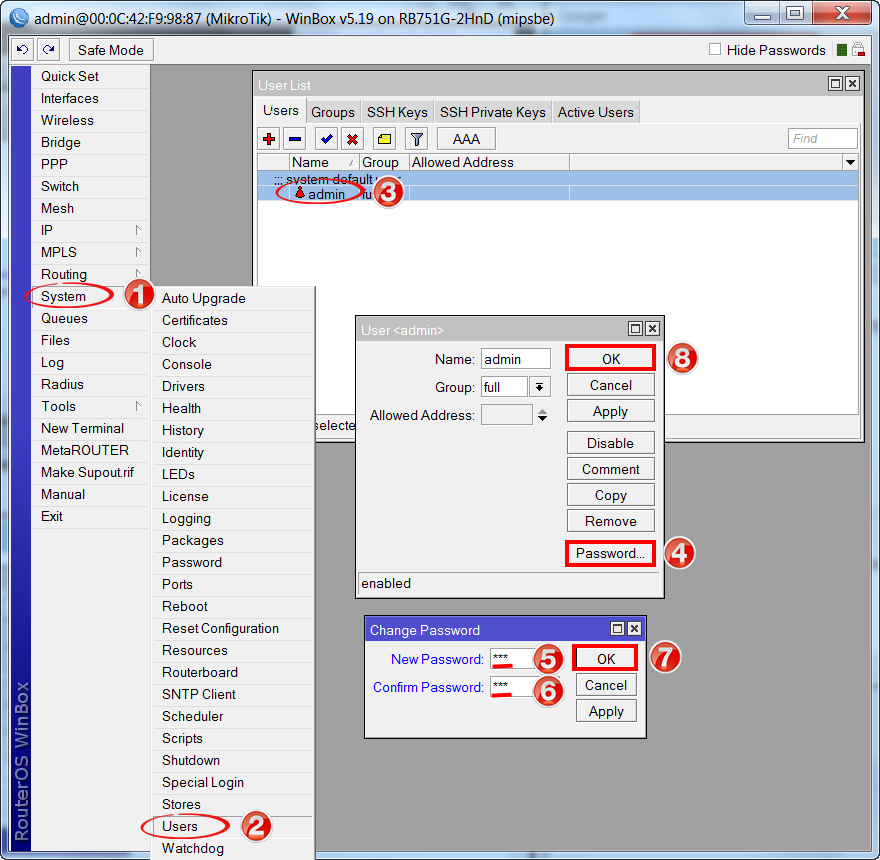
Task: Click the blue checkmark Enable icon
Action: (x=326, y=139)
